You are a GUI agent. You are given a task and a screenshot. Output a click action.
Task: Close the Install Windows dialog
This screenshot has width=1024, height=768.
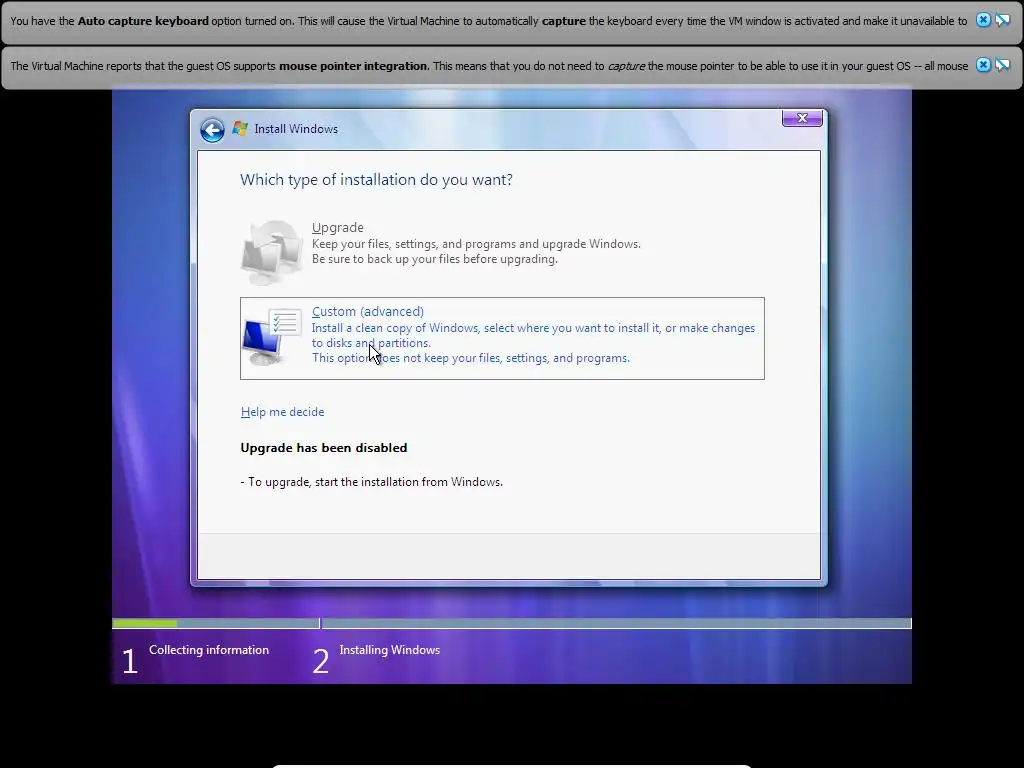802,118
